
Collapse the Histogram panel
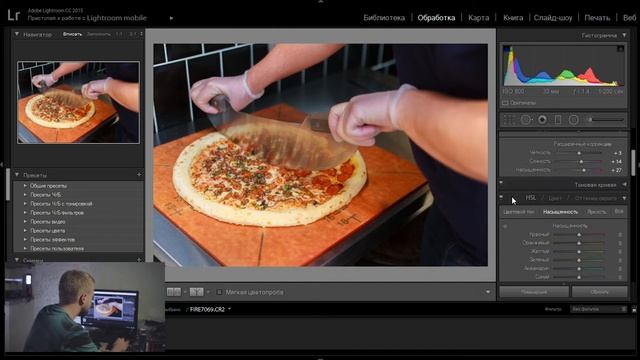coord(624,36)
